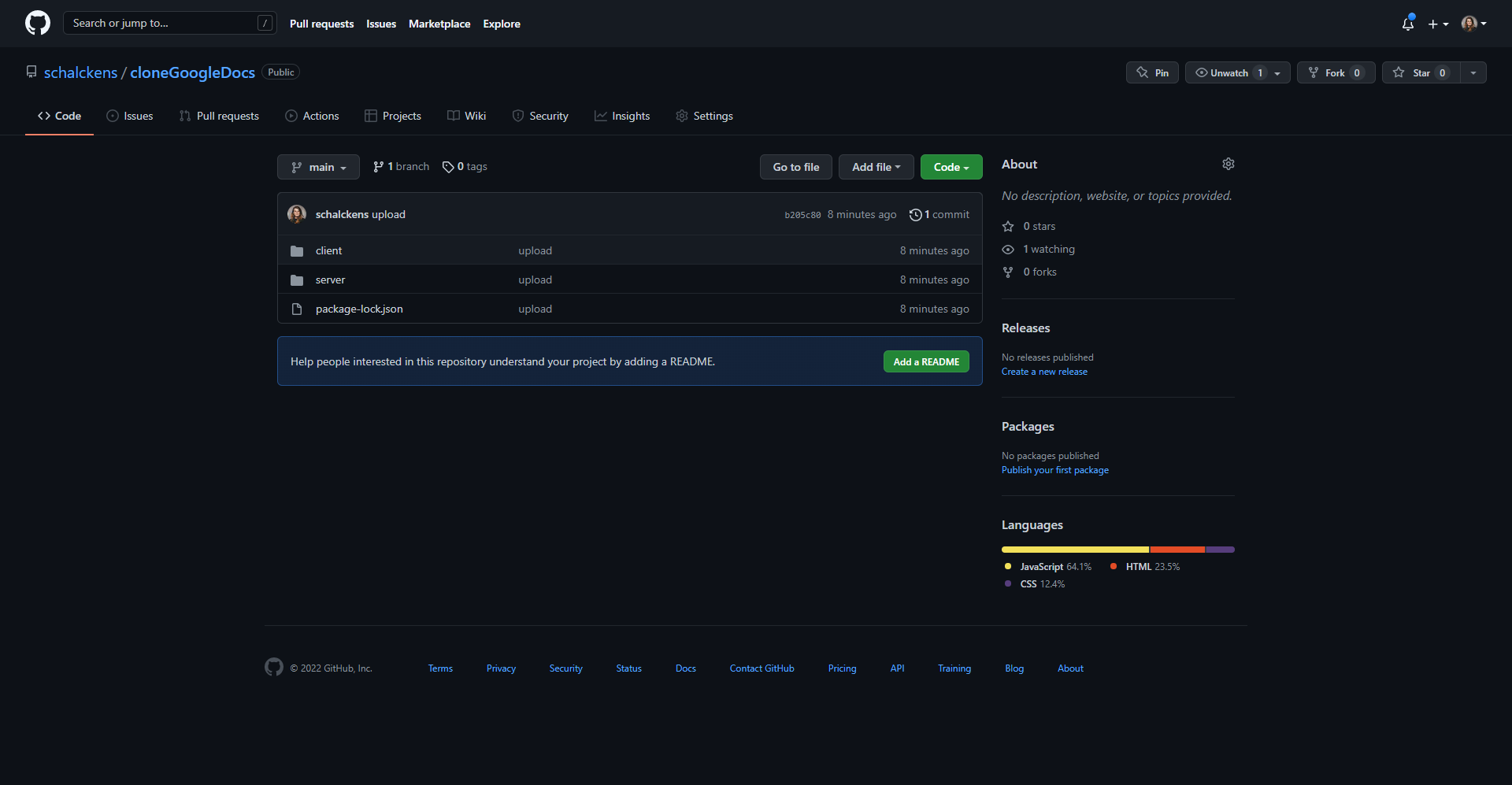Click Pull requests in the top navigation
The image size is (1512, 785).
click(x=321, y=24)
